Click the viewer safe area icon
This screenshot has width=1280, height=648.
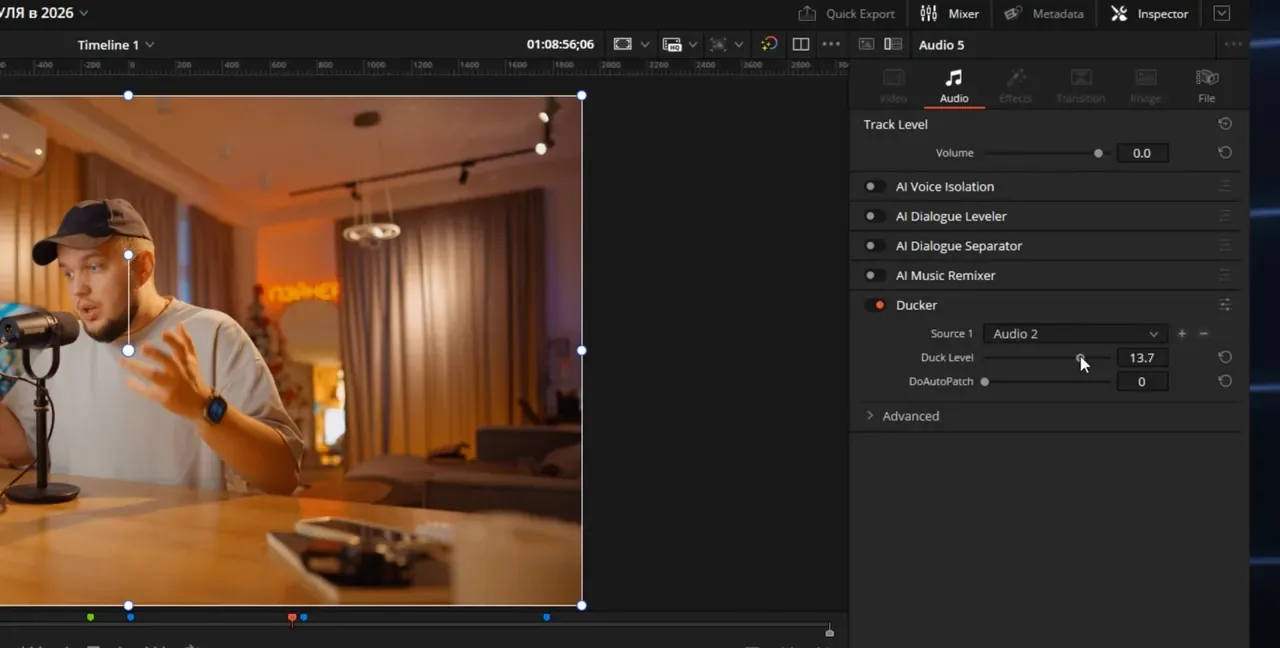623,44
